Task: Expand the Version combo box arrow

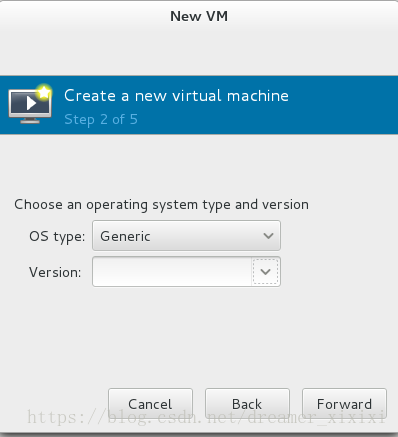Action: coord(266,272)
